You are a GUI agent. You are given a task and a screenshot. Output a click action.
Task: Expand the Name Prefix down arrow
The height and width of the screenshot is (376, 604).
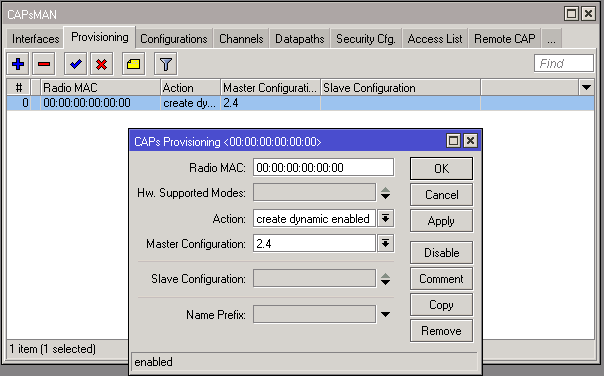[385, 315]
